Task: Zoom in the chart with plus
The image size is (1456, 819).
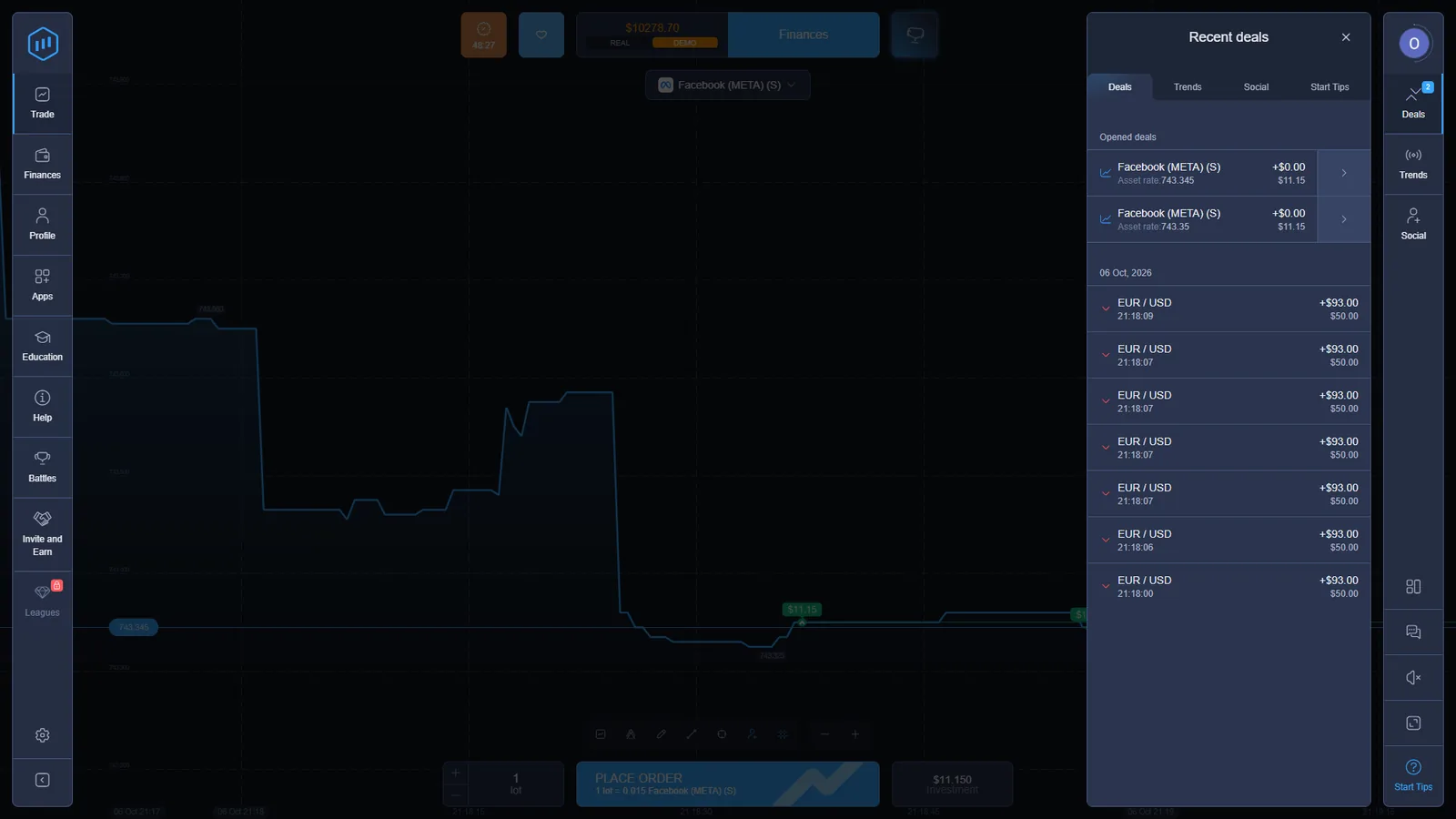Action: (x=855, y=734)
